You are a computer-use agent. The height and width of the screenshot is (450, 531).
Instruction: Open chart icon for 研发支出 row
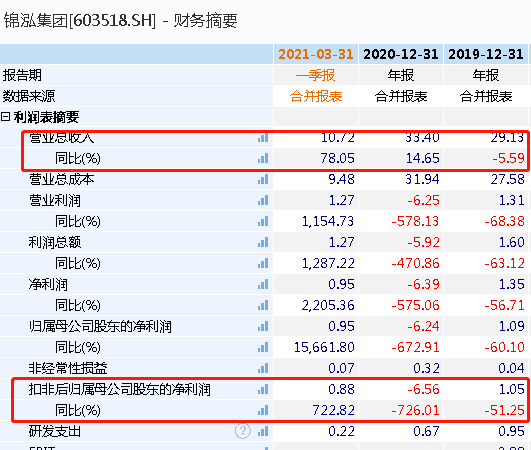[x=263, y=431]
